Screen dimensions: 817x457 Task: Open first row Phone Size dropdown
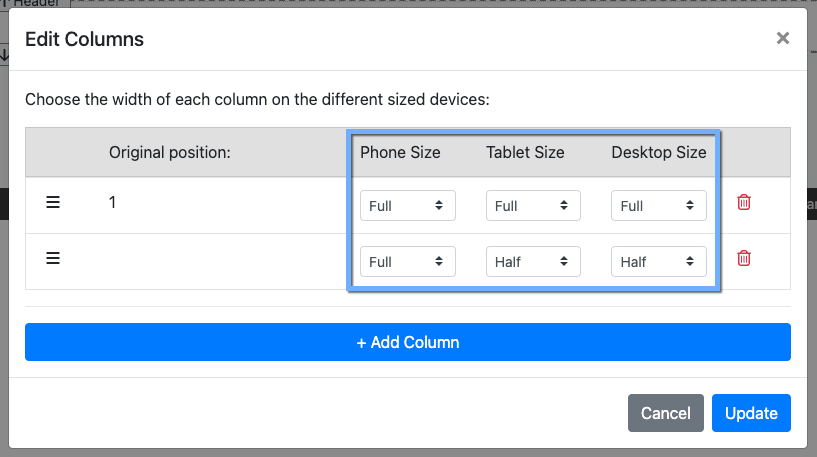pos(407,206)
